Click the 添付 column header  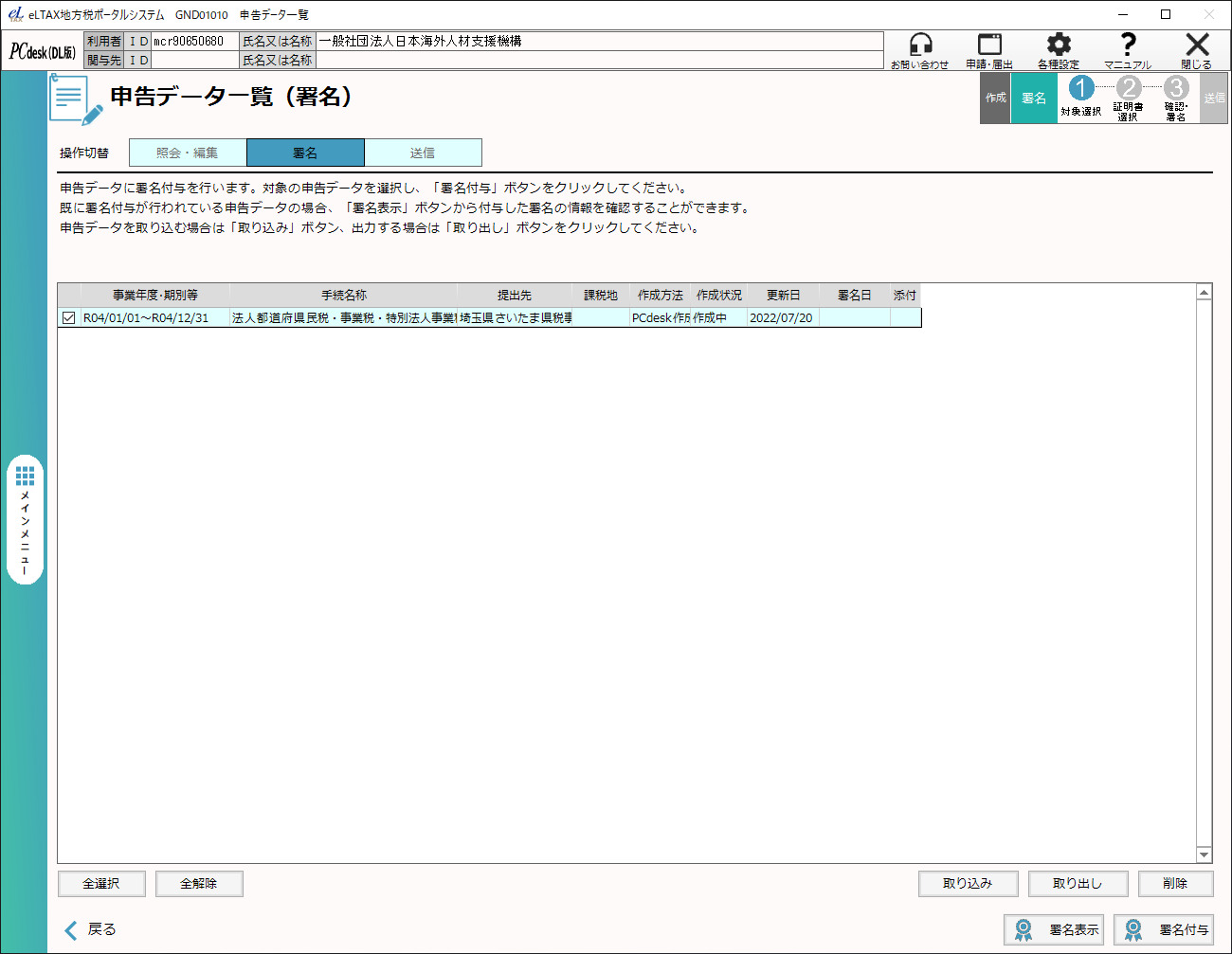[x=905, y=296]
